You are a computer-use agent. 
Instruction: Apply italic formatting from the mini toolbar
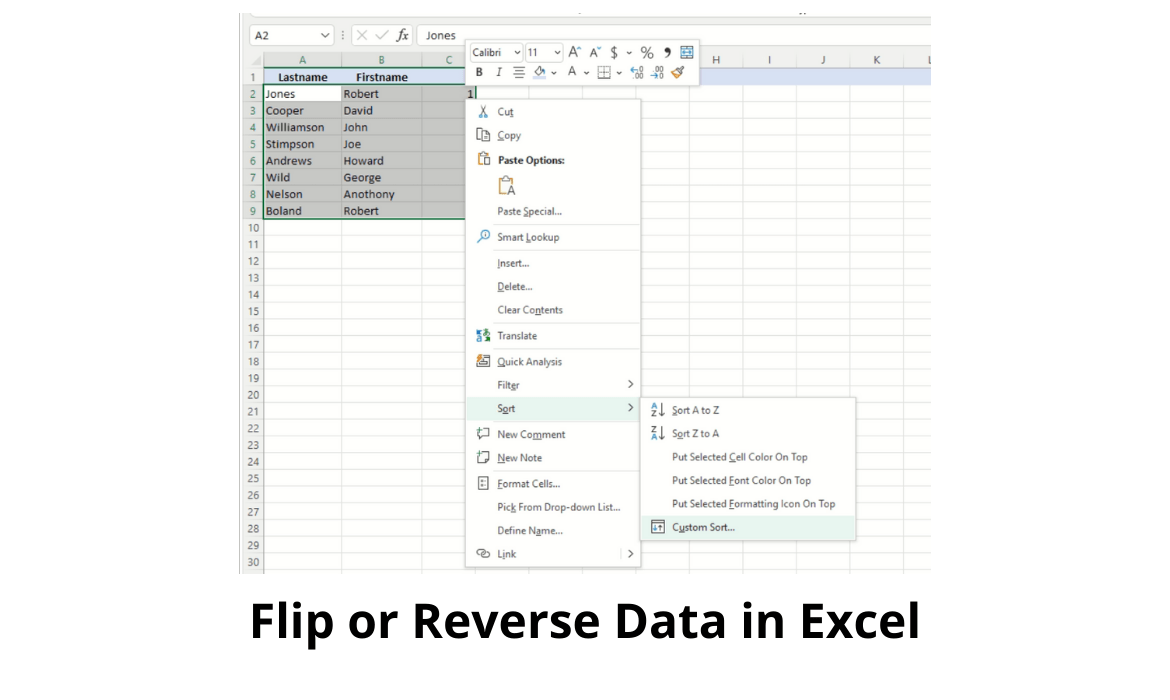click(499, 72)
